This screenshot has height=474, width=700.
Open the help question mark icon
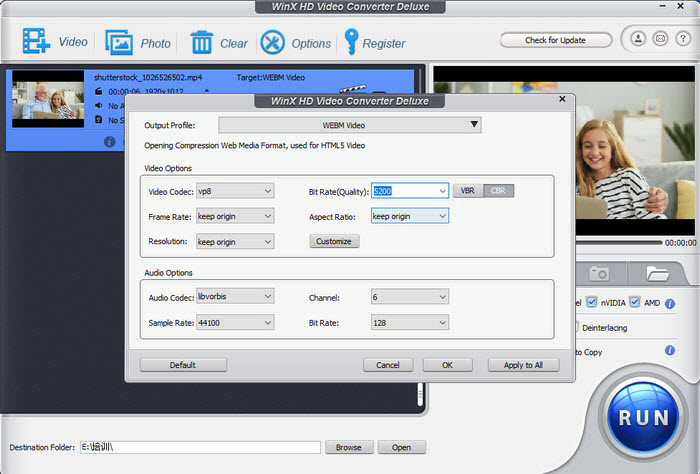tap(683, 39)
